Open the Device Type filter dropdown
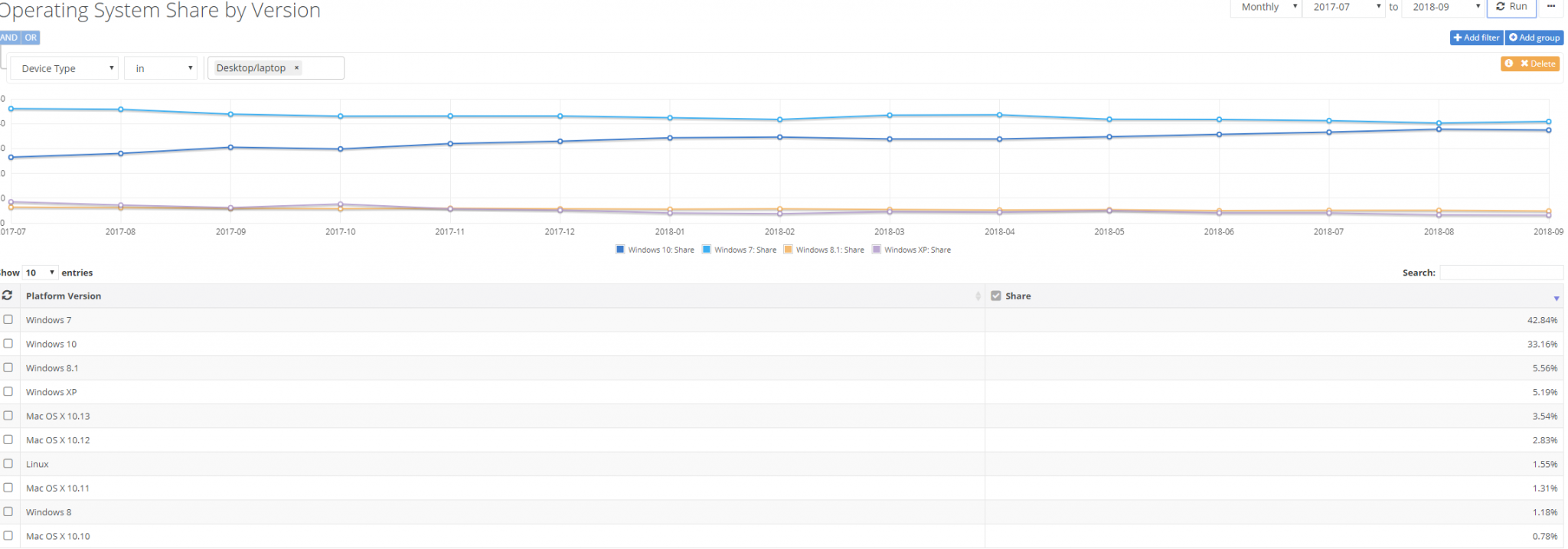The image size is (1568, 549). pyautogui.click(x=64, y=68)
